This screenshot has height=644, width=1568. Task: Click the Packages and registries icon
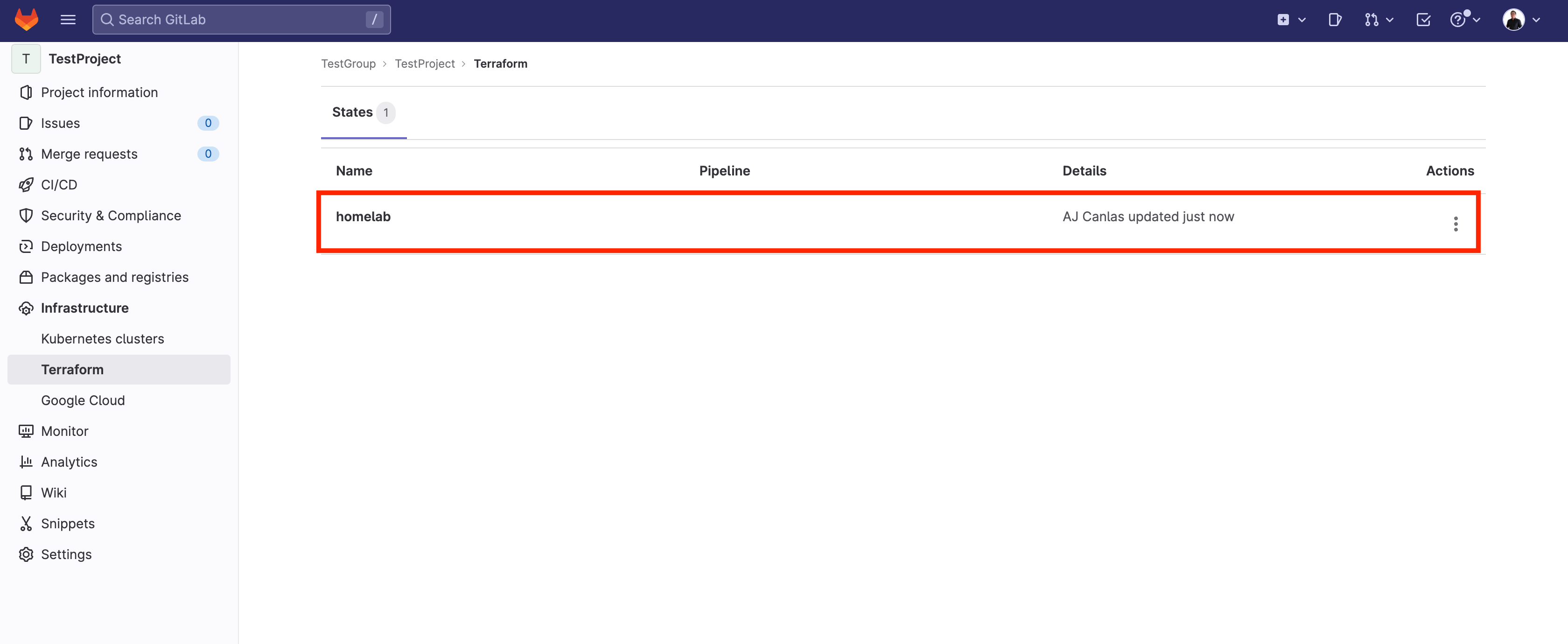point(26,277)
